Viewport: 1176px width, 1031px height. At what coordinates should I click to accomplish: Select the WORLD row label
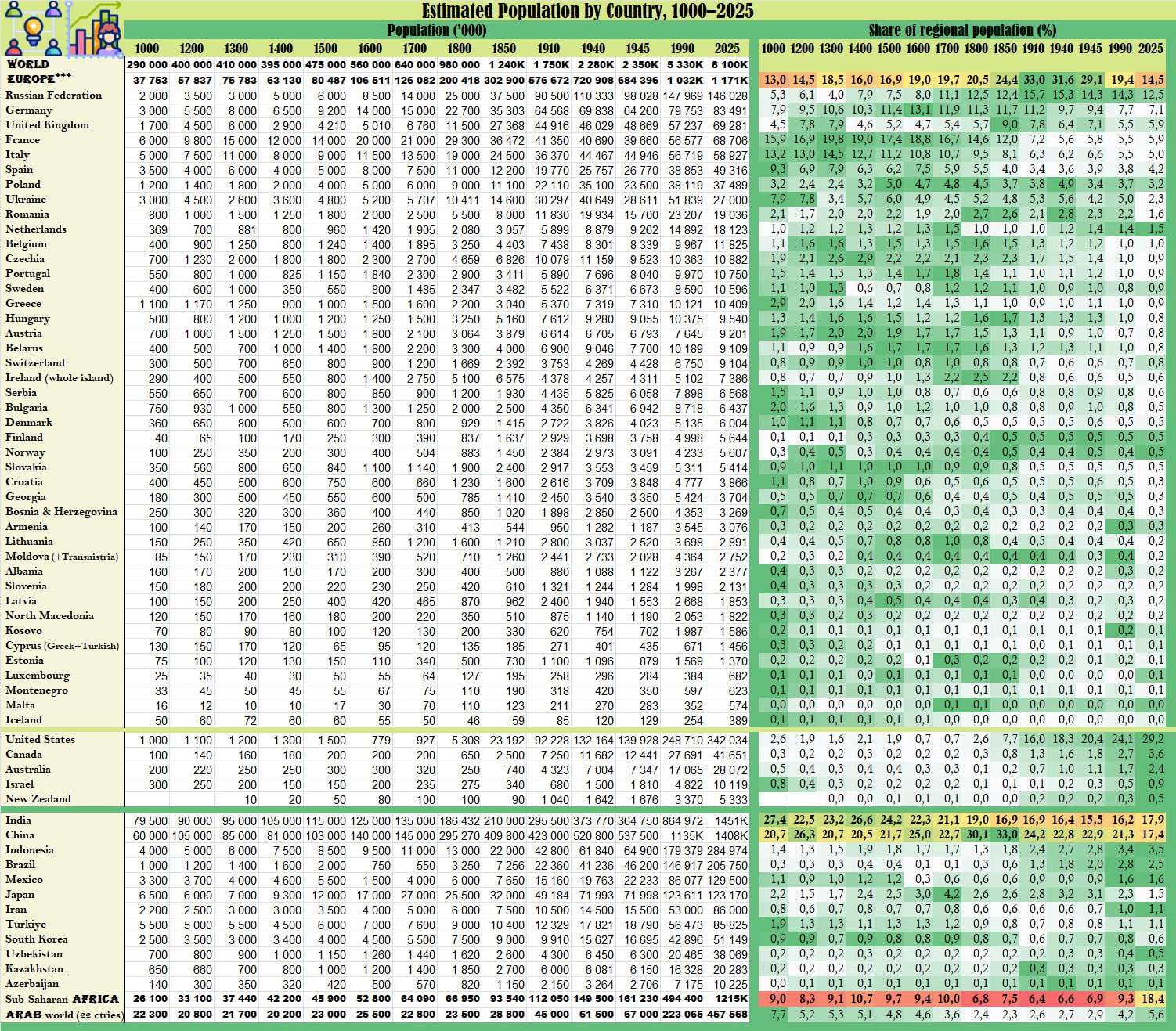coord(28,64)
